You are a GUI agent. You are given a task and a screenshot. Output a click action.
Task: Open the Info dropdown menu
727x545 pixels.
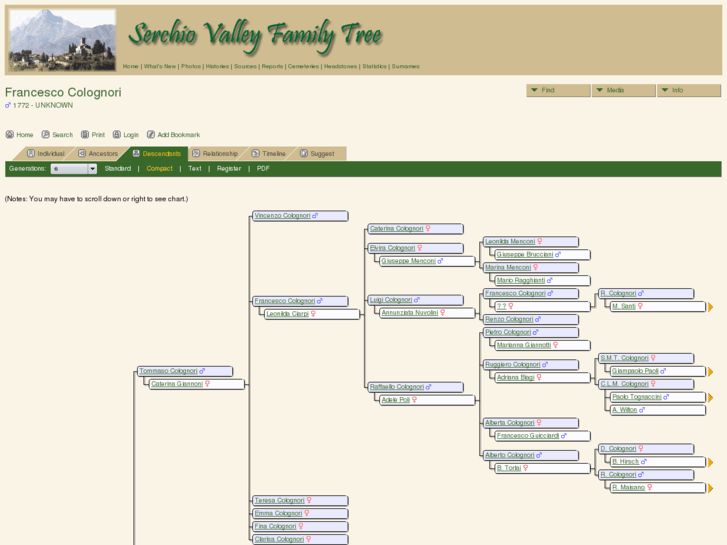coord(689,90)
